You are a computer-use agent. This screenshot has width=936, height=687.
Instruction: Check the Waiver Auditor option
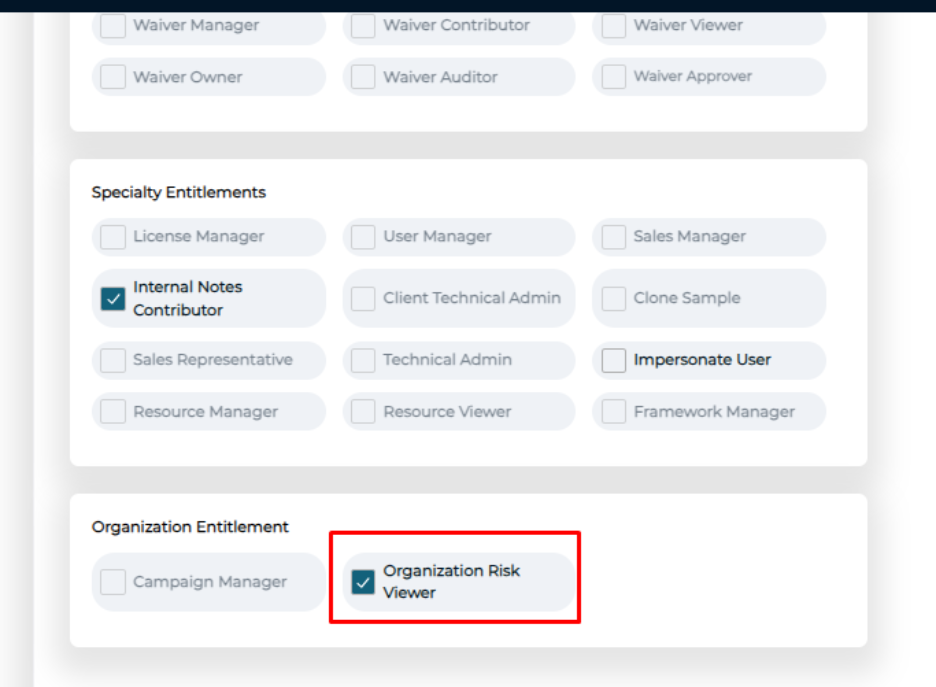pos(363,77)
